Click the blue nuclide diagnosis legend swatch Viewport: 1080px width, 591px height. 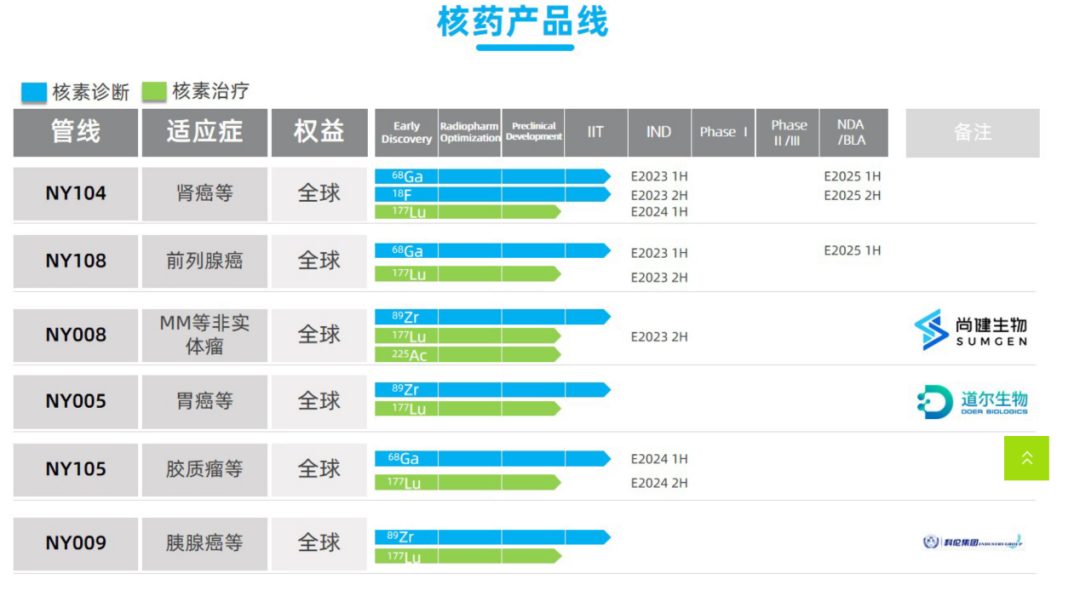point(34,92)
